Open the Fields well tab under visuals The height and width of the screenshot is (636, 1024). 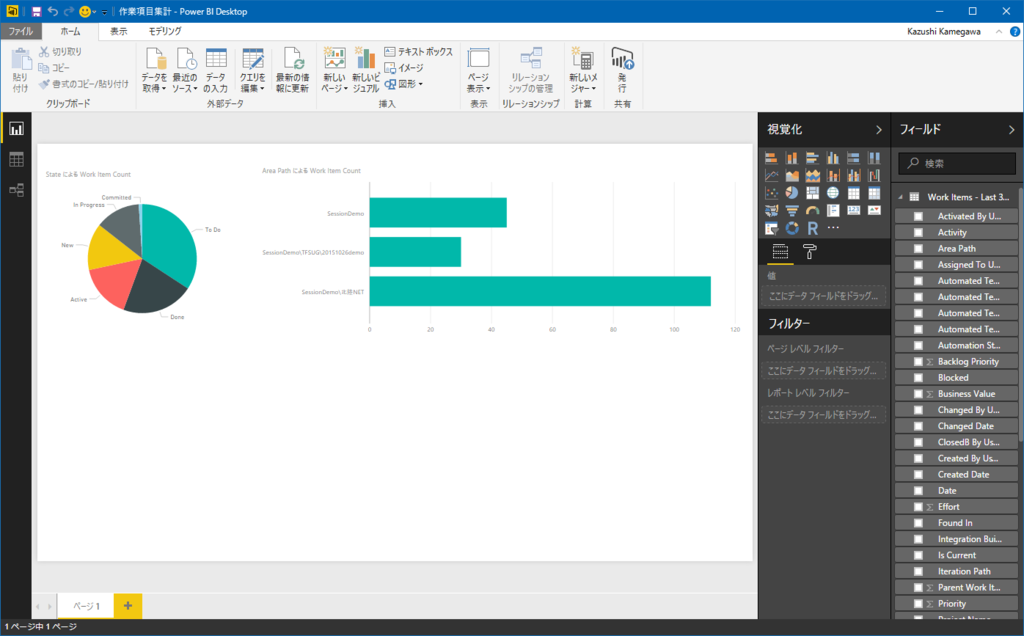(780, 251)
